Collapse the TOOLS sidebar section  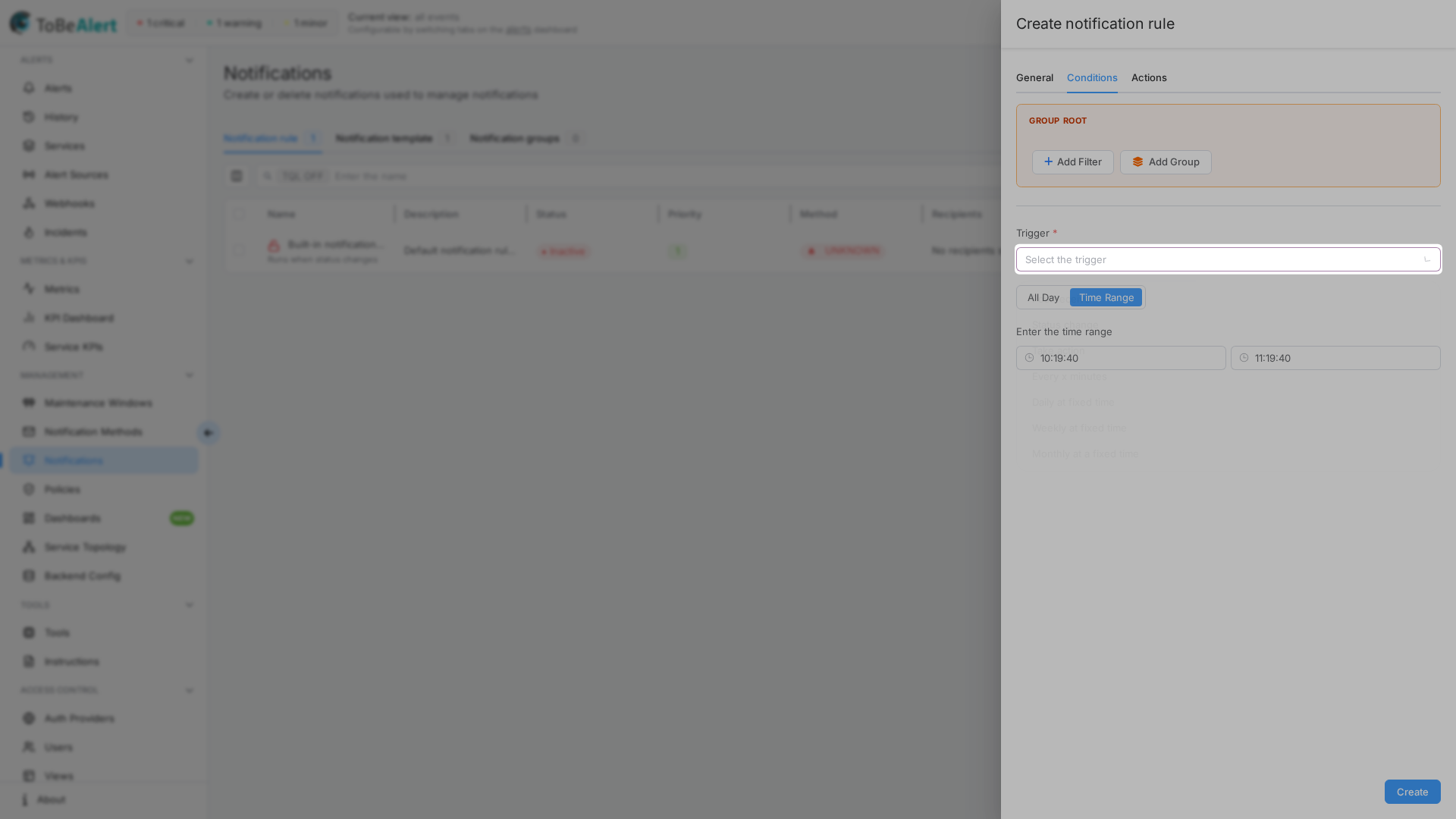coord(190,605)
